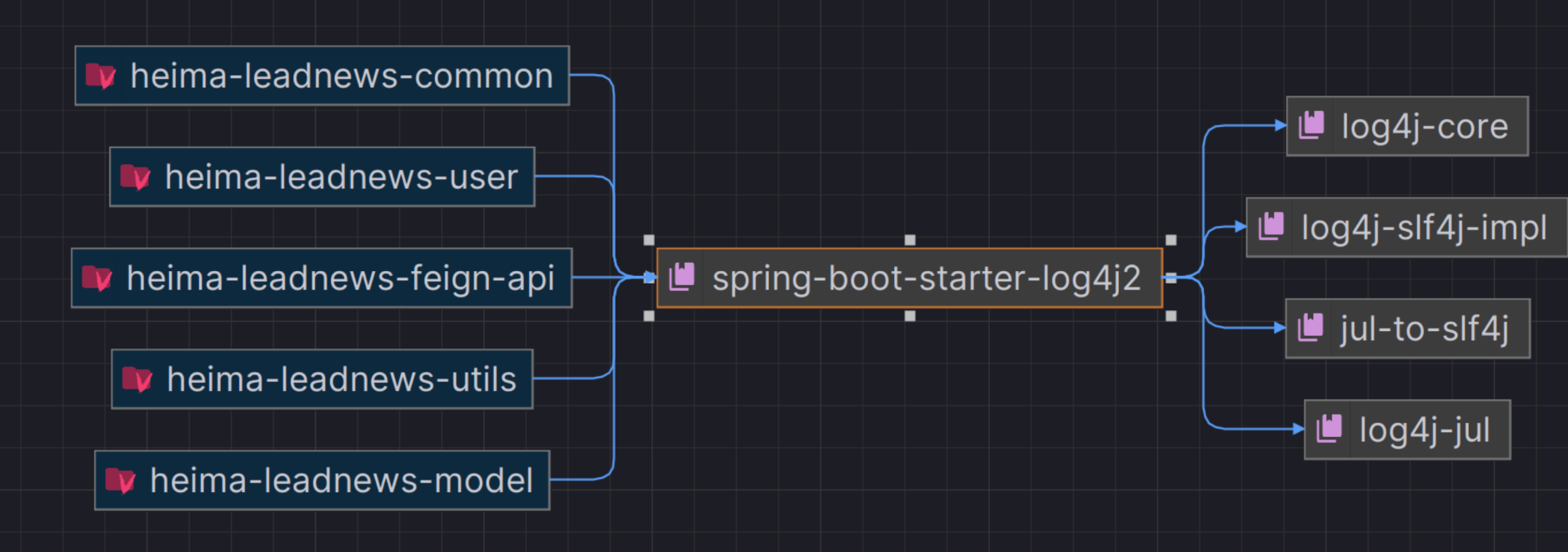1568x552 pixels.
Task: Click the heima-leadnews-utils module icon
Action: [x=137, y=379]
